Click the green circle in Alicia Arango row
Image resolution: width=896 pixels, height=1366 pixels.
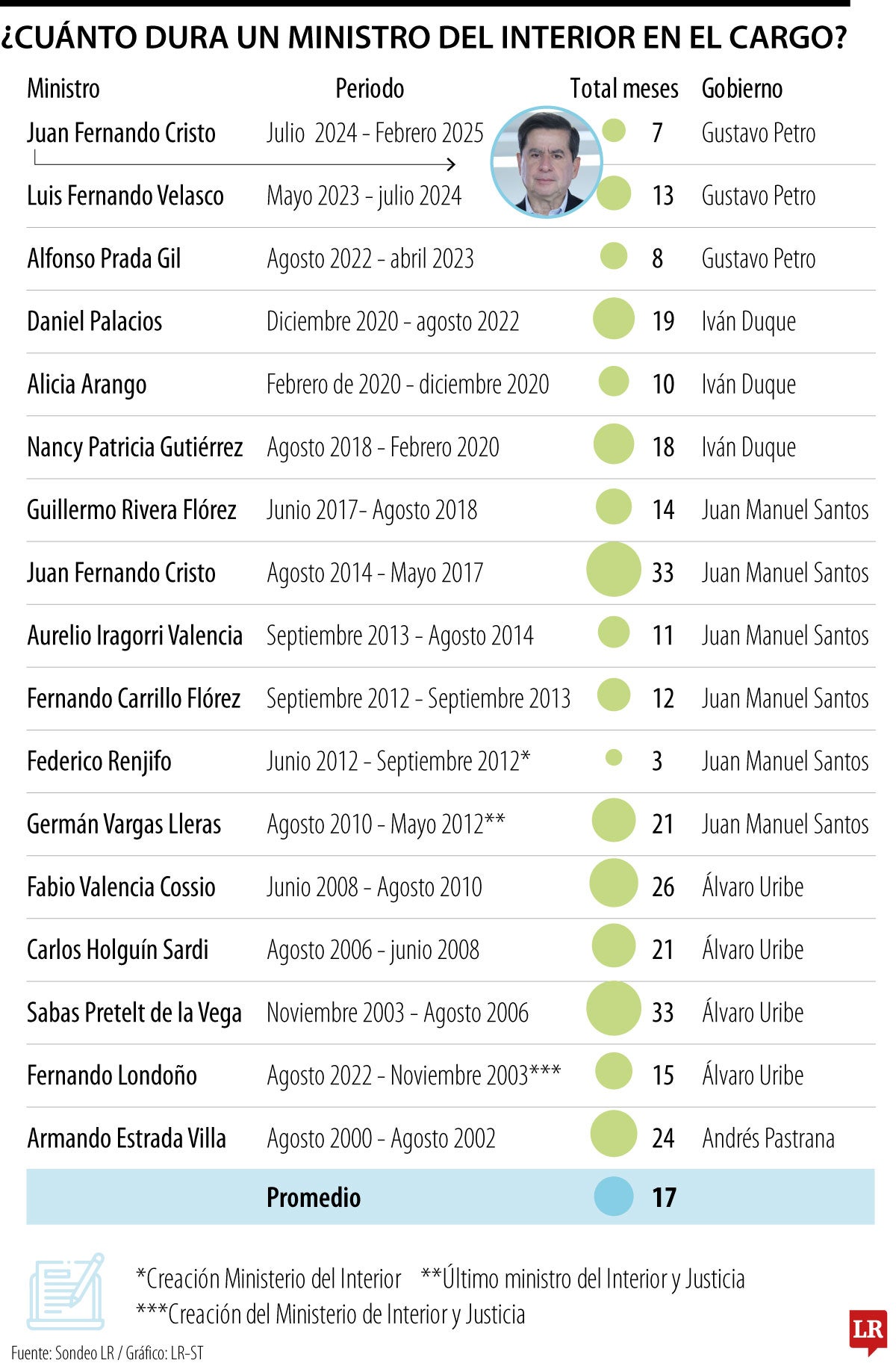coord(614,381)
